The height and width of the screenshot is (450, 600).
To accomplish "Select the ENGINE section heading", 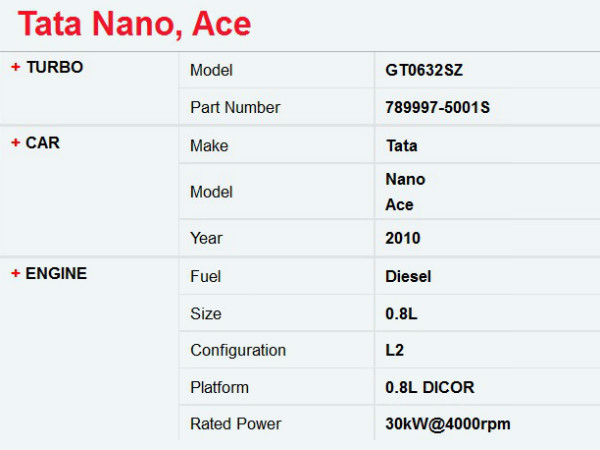I will pos(56,273).
